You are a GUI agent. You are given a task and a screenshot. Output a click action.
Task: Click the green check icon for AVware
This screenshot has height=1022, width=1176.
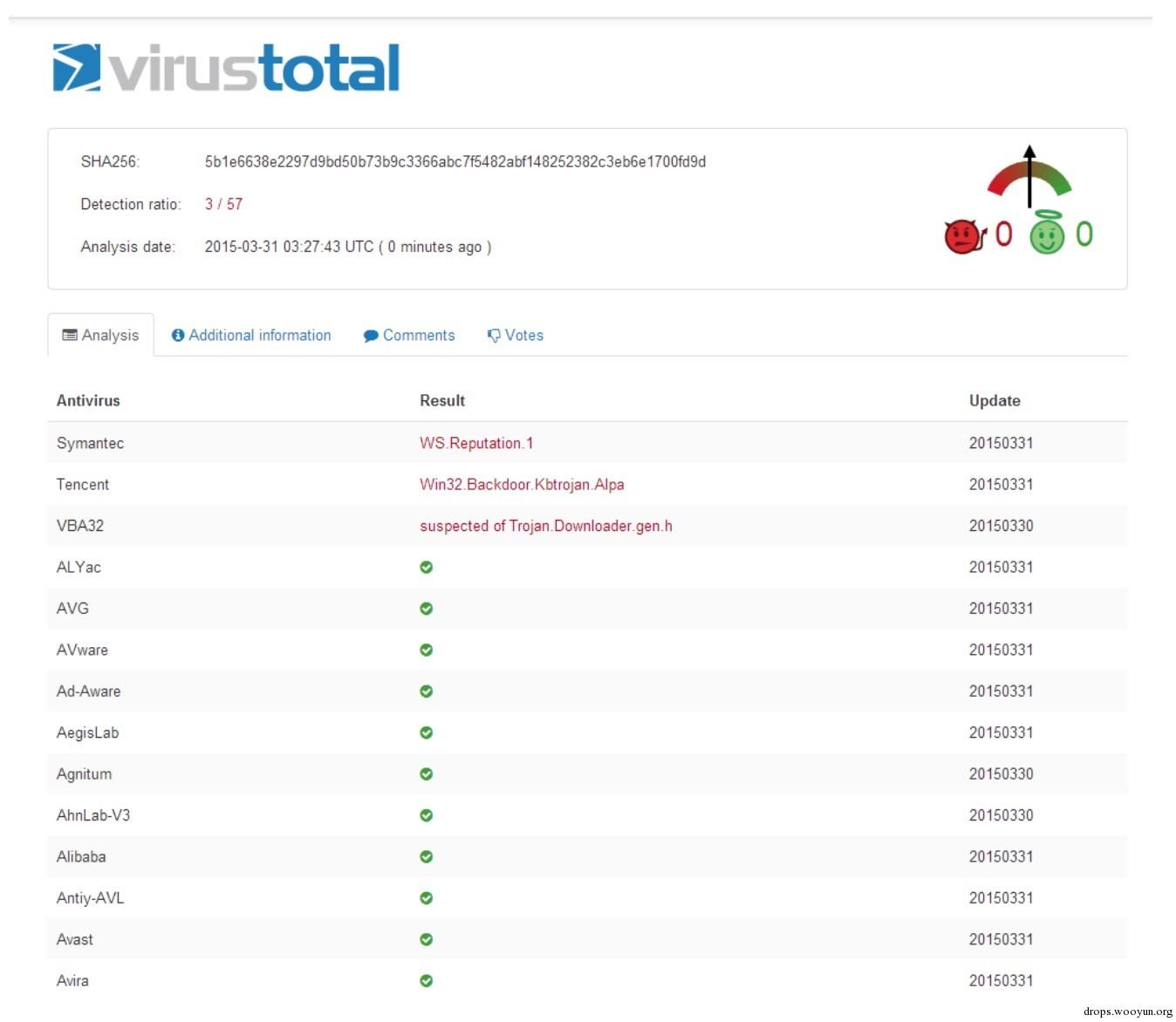coord(427,650)
